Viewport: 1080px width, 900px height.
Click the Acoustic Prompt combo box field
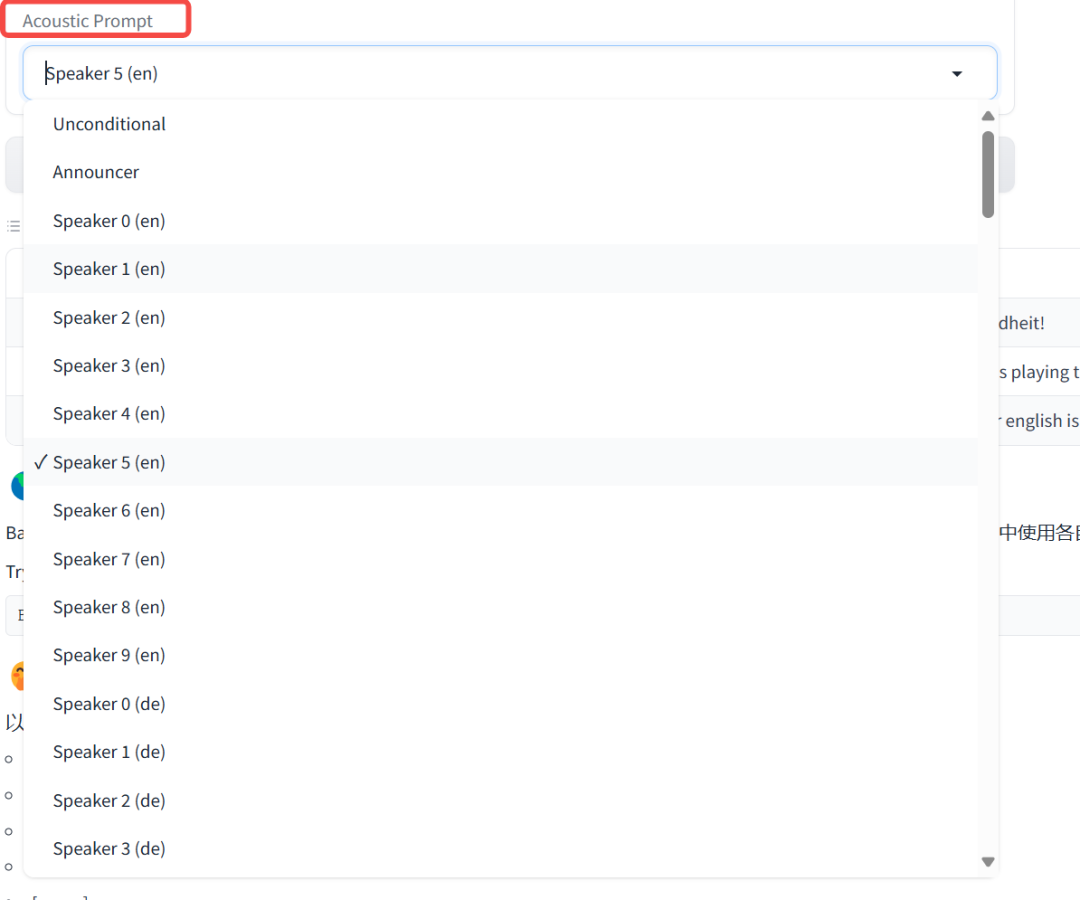(480, 74)
